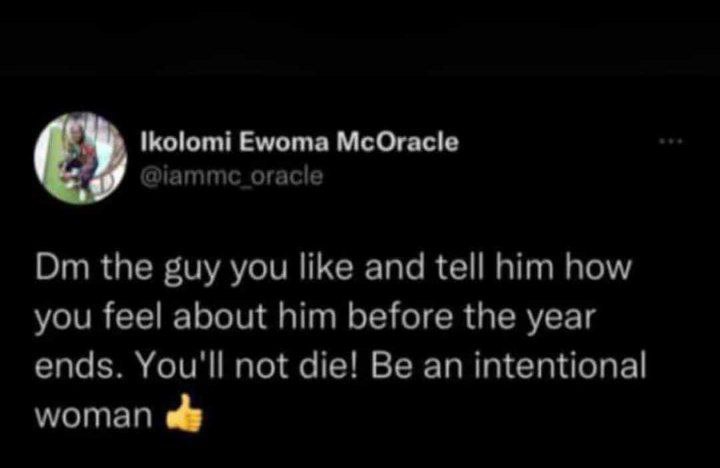Open Ikolomi Ewoma McOracle's profile picture
The image size is (720, 468).
pos(81,158)
